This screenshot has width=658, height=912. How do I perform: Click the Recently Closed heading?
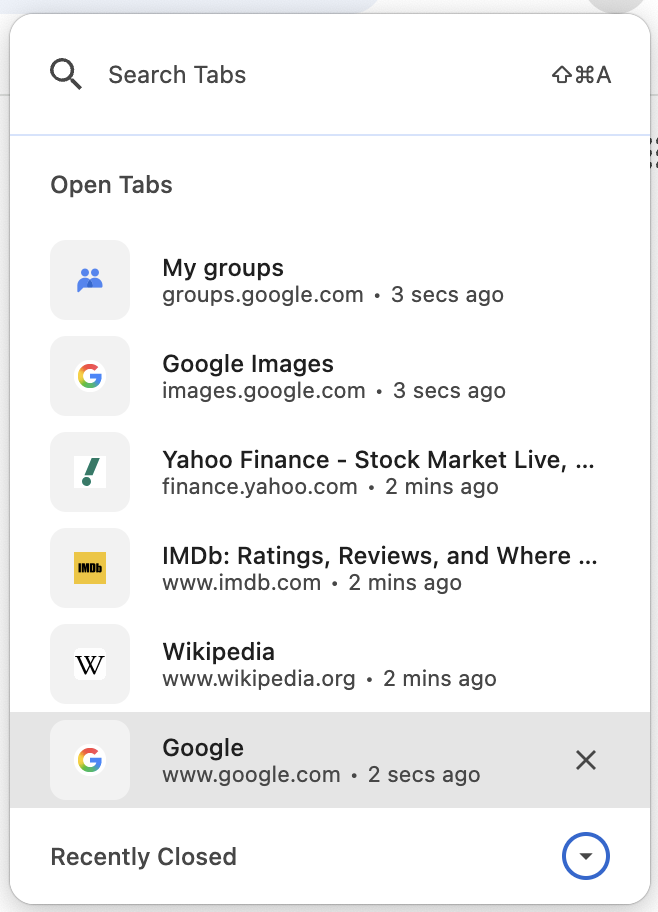point(144,857)
